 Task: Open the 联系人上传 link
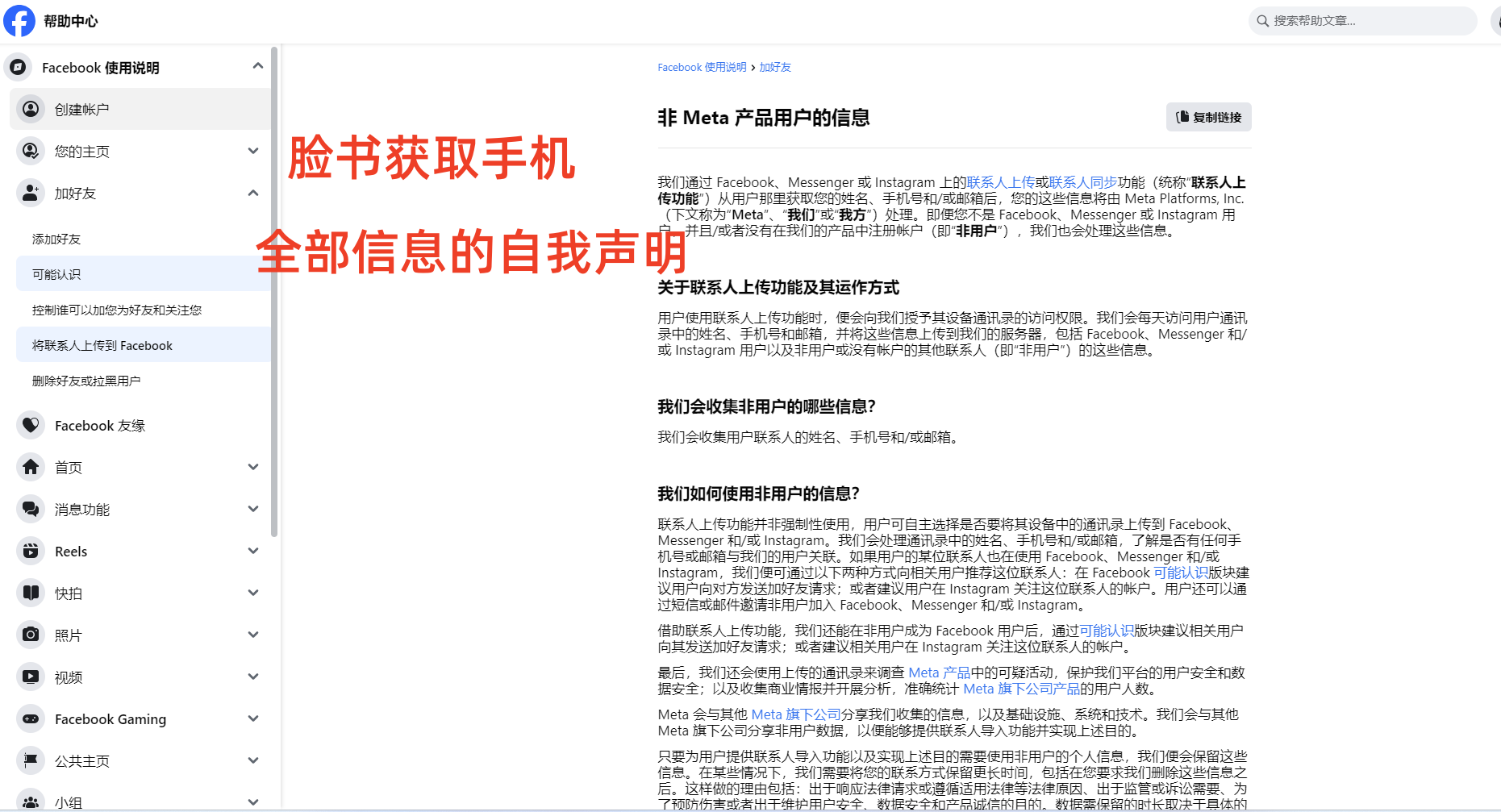pyautogui.click(x=1000, y=182)
